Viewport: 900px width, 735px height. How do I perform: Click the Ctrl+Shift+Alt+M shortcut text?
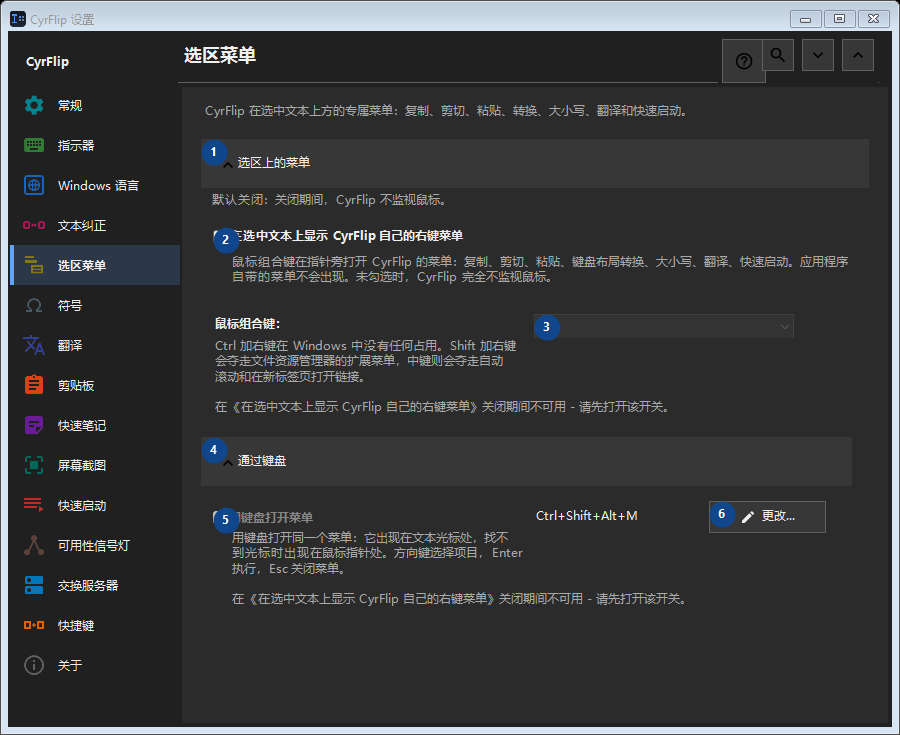(x=587, y=516)
